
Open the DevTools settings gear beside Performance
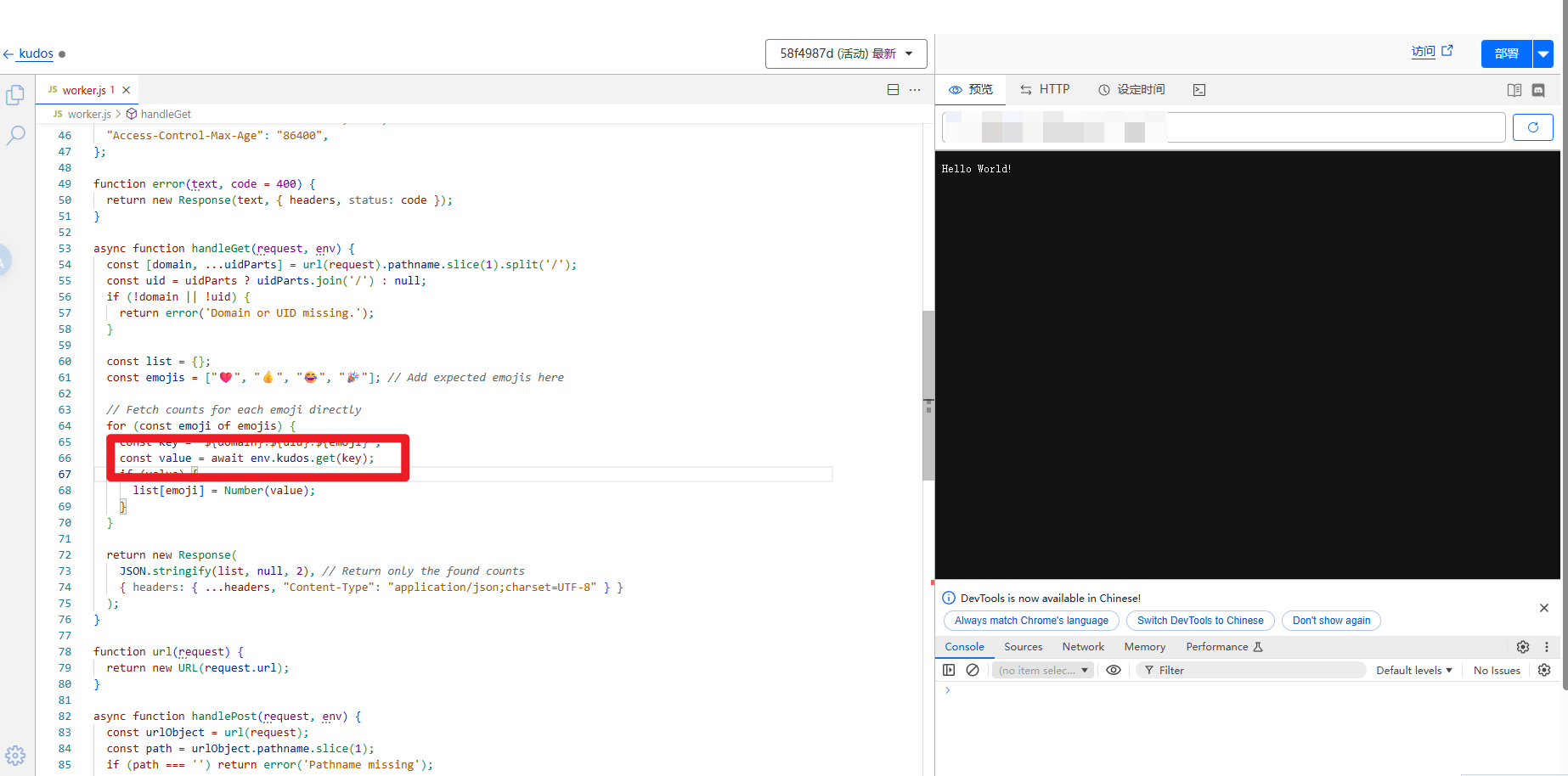(1522, 647)
